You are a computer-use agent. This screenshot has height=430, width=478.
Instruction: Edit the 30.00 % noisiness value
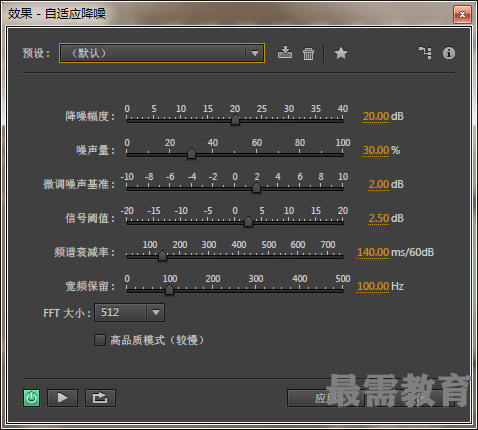[x=376, y=150]
